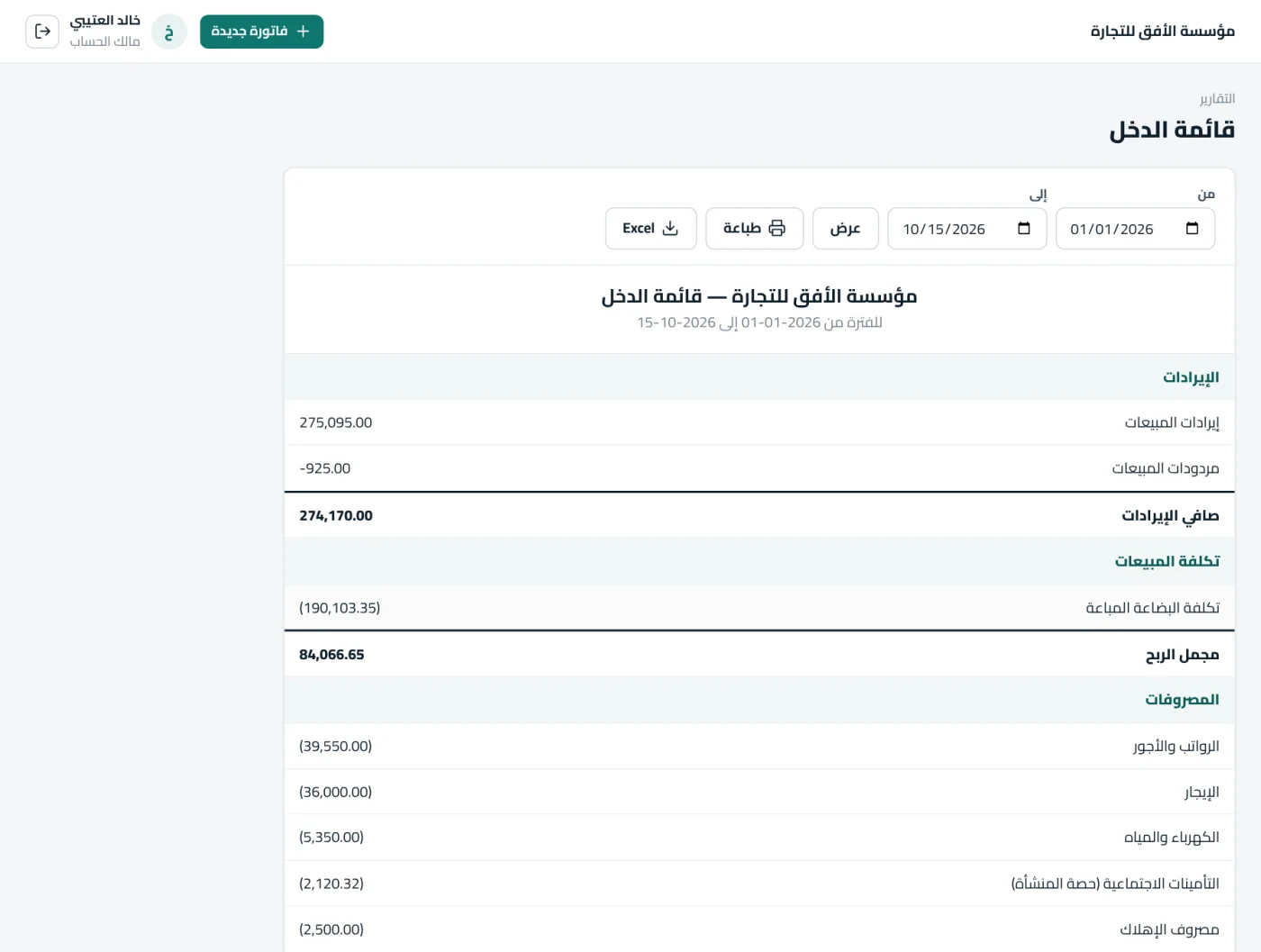
Task: Click the printer icon in طباعة
Action: tap(777, 229)
